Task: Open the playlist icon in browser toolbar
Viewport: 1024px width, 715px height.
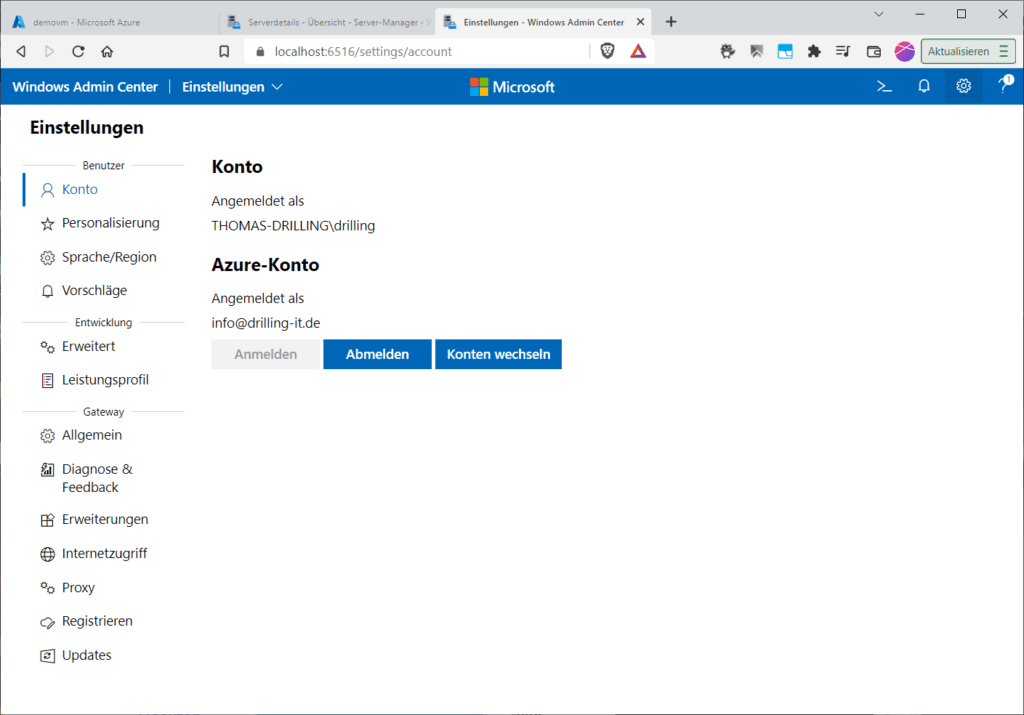Action: pyautogui.click(x=843, y=51)
